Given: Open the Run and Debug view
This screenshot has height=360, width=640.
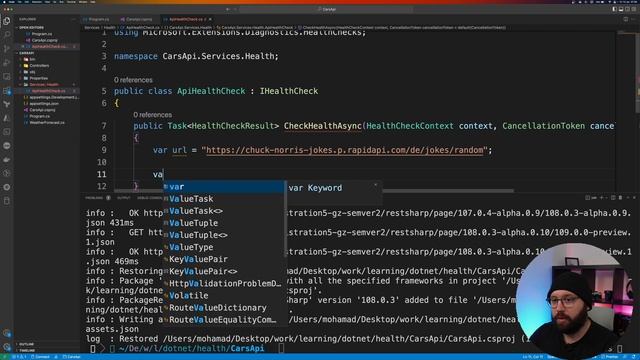Looking at the screenshot, I should tap(7, 62).
